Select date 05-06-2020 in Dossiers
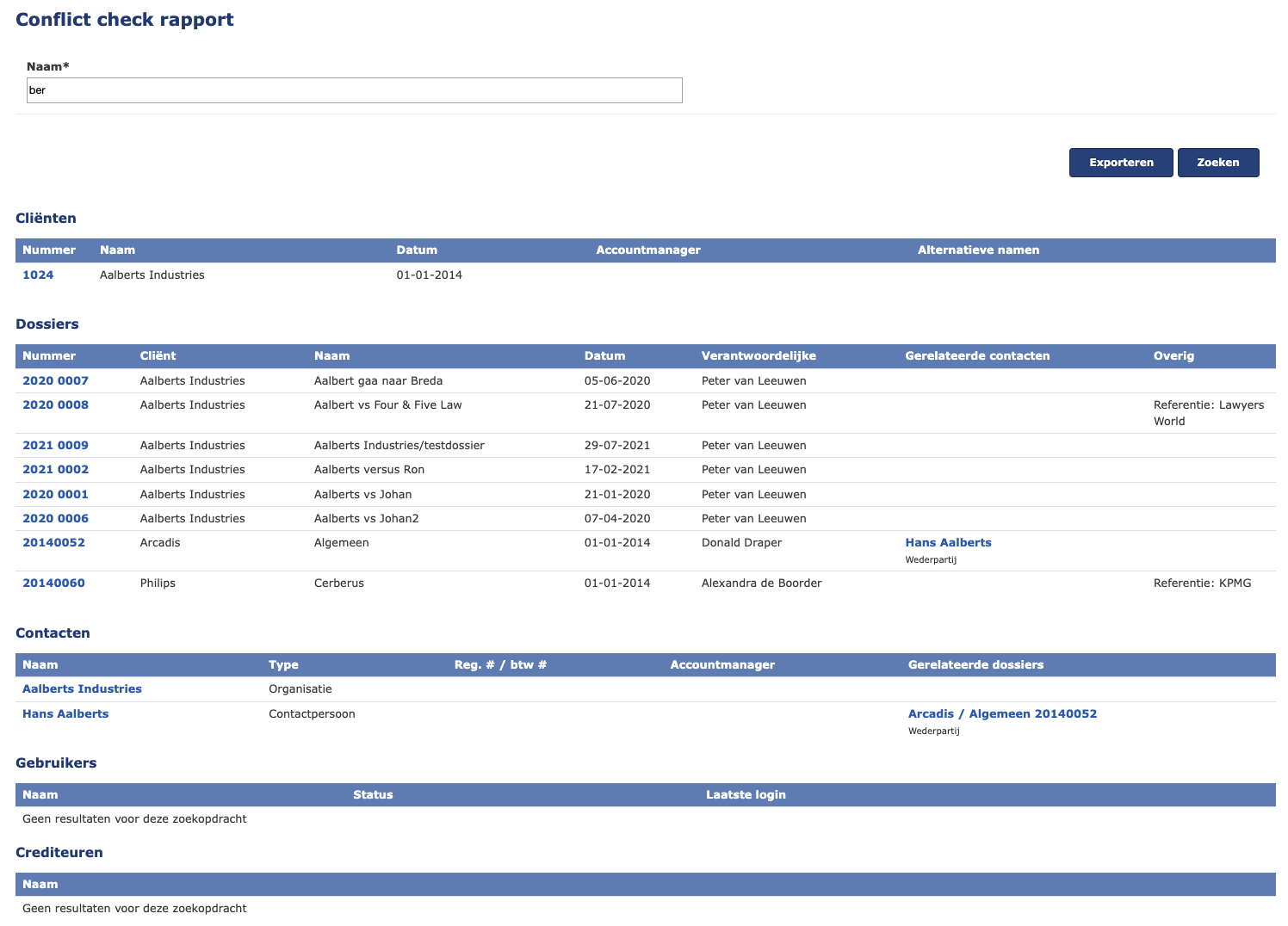 click(617, 381)
